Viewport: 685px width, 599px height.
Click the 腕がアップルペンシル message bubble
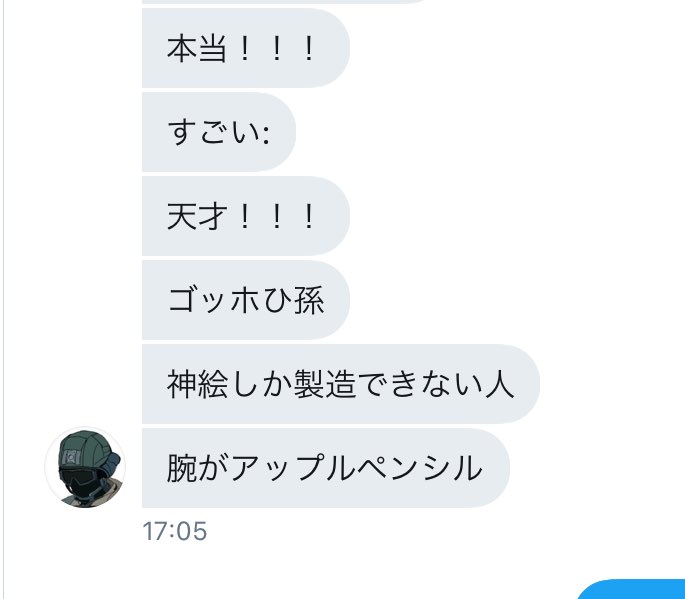(x=326, y=467)
